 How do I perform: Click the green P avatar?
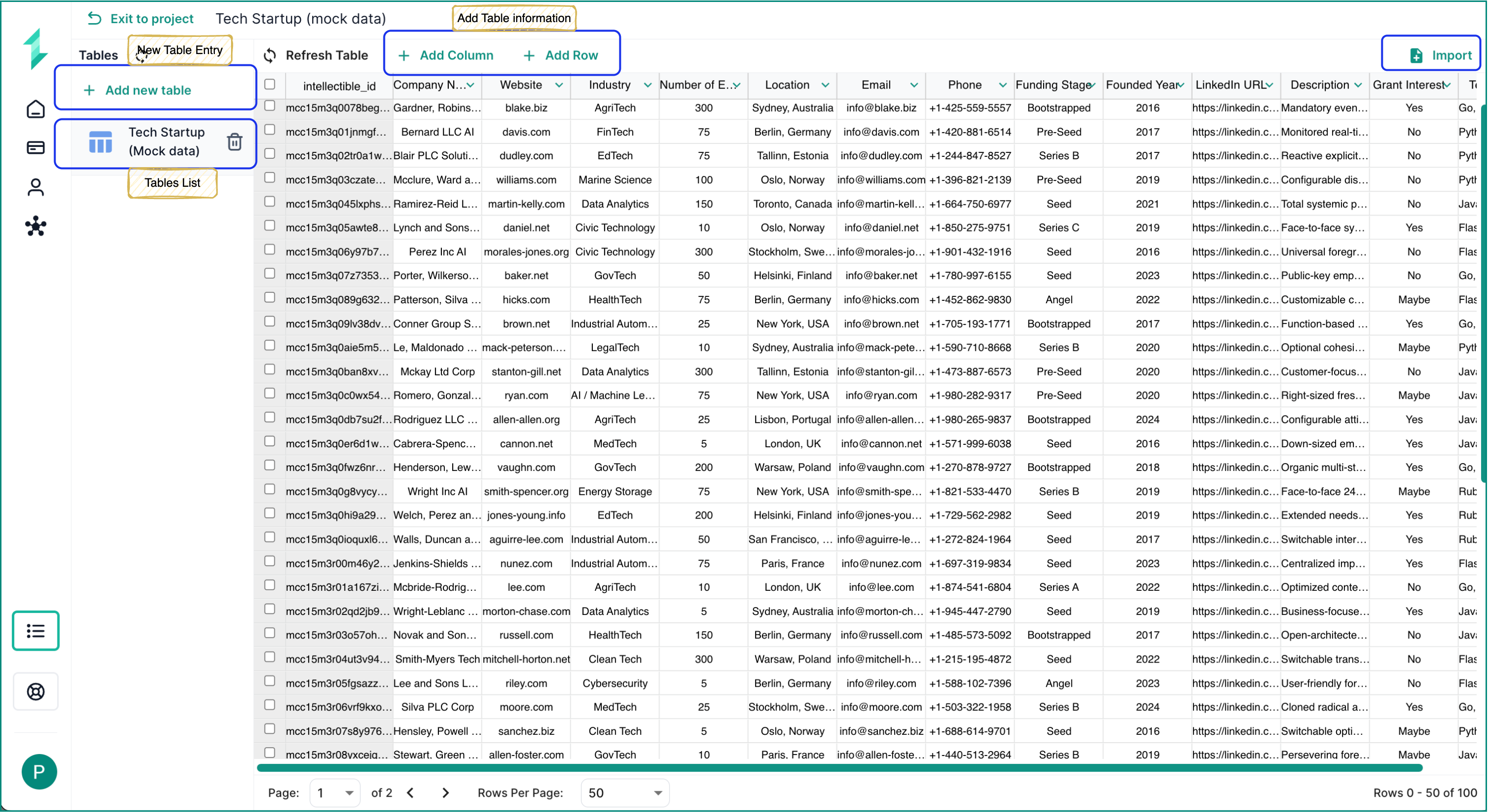(39, 772)
